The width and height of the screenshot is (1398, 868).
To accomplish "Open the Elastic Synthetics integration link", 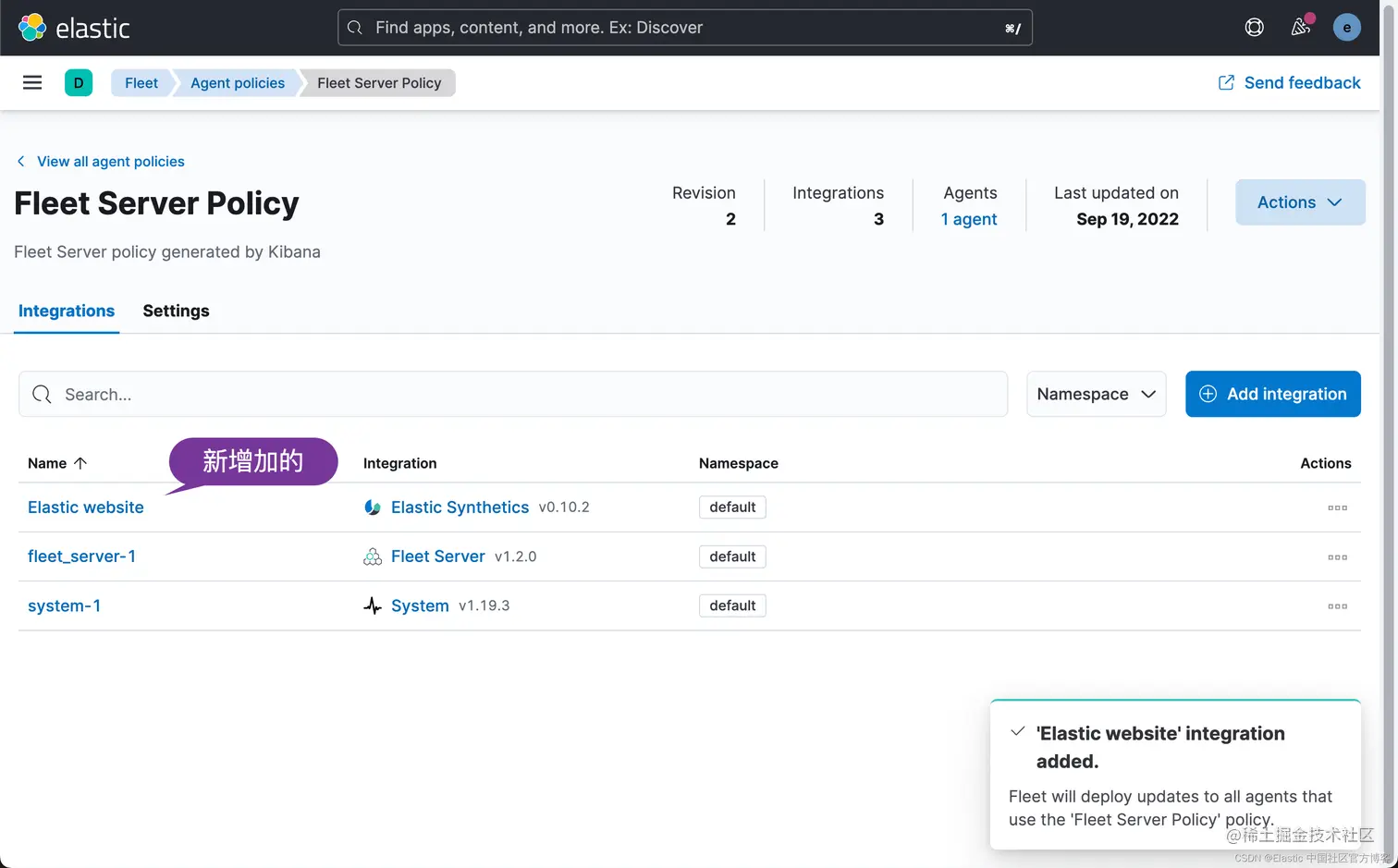I will pyautogui.click(x=460, y=507).
